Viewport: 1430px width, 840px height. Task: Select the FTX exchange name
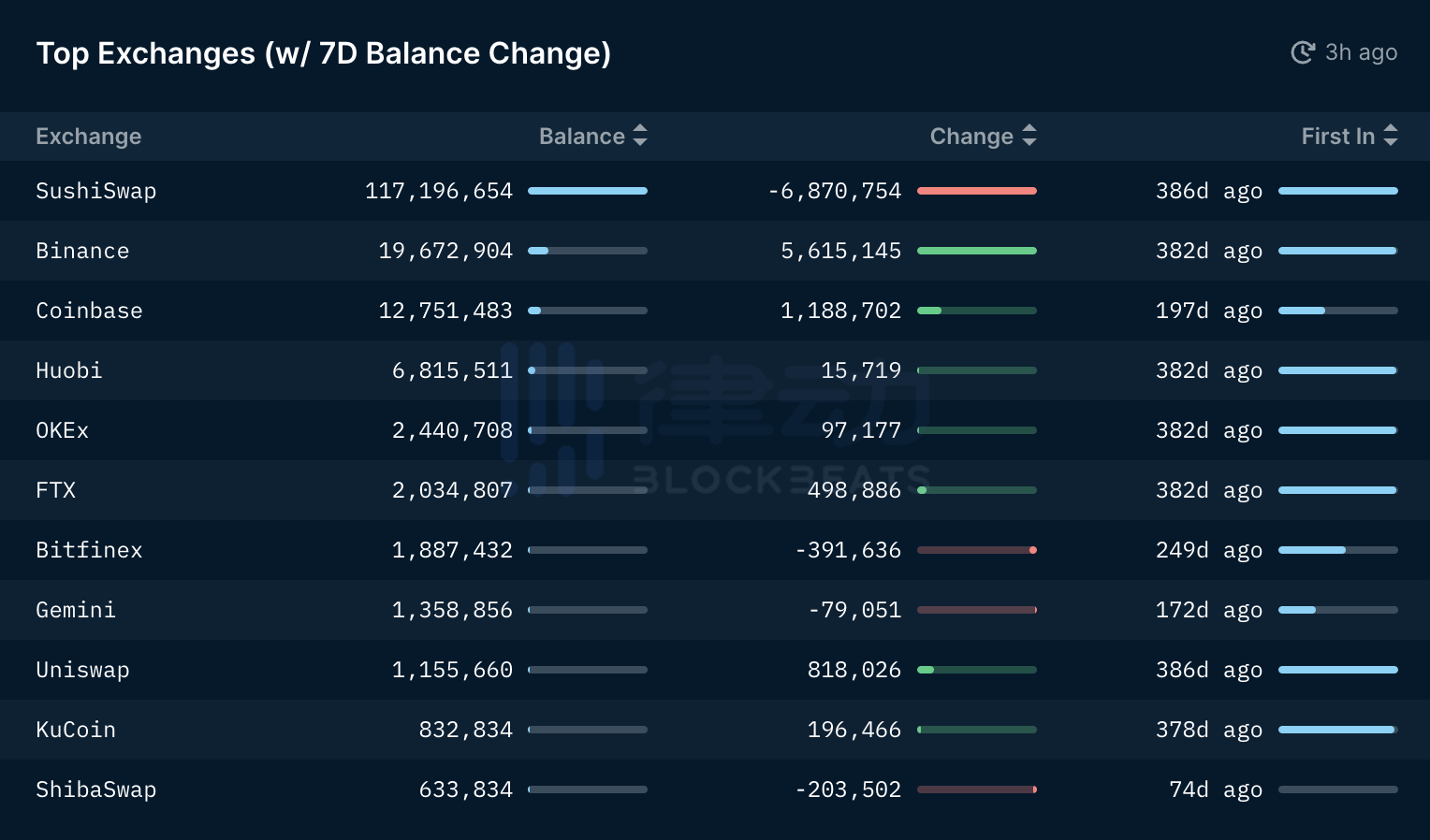[55, 490]
